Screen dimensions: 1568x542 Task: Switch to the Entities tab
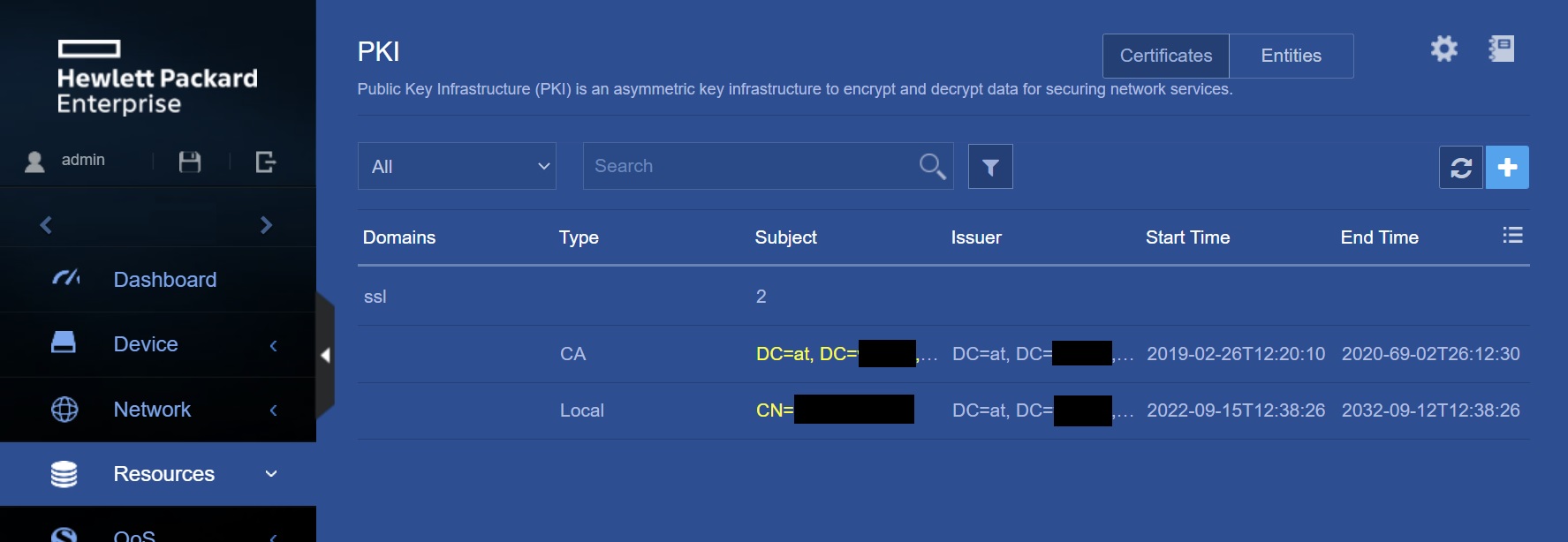[x=1291, y=56]
